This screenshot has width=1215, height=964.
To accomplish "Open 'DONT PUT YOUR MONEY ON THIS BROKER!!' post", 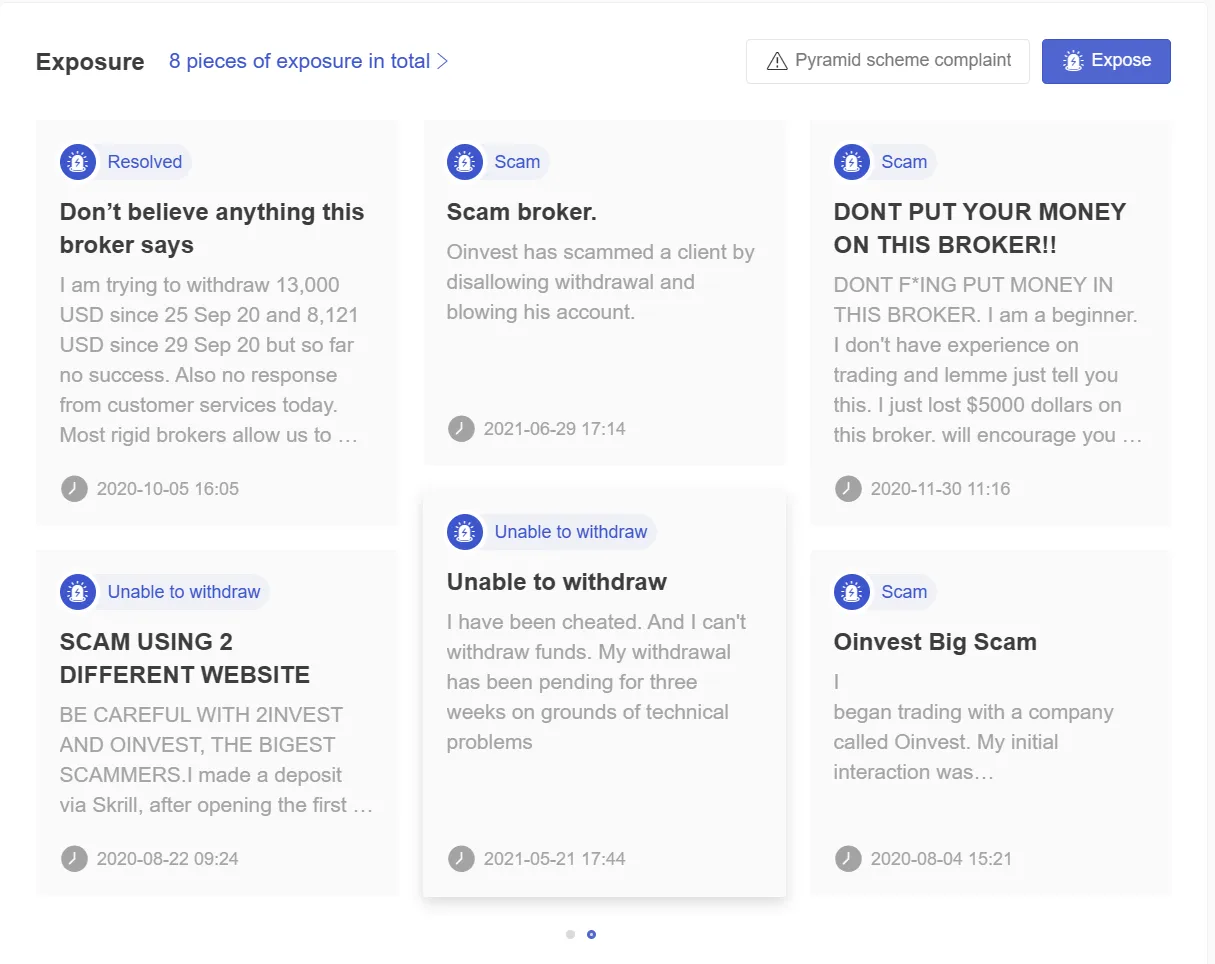I will tap(980, 228).
